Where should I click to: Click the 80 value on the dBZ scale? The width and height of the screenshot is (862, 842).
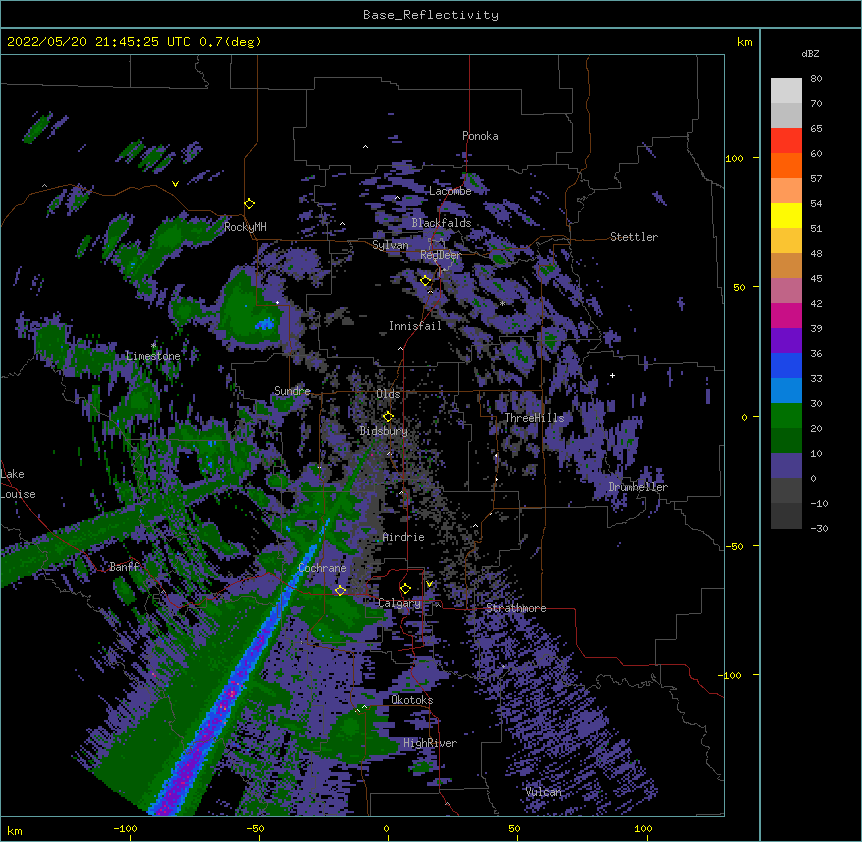816,79
